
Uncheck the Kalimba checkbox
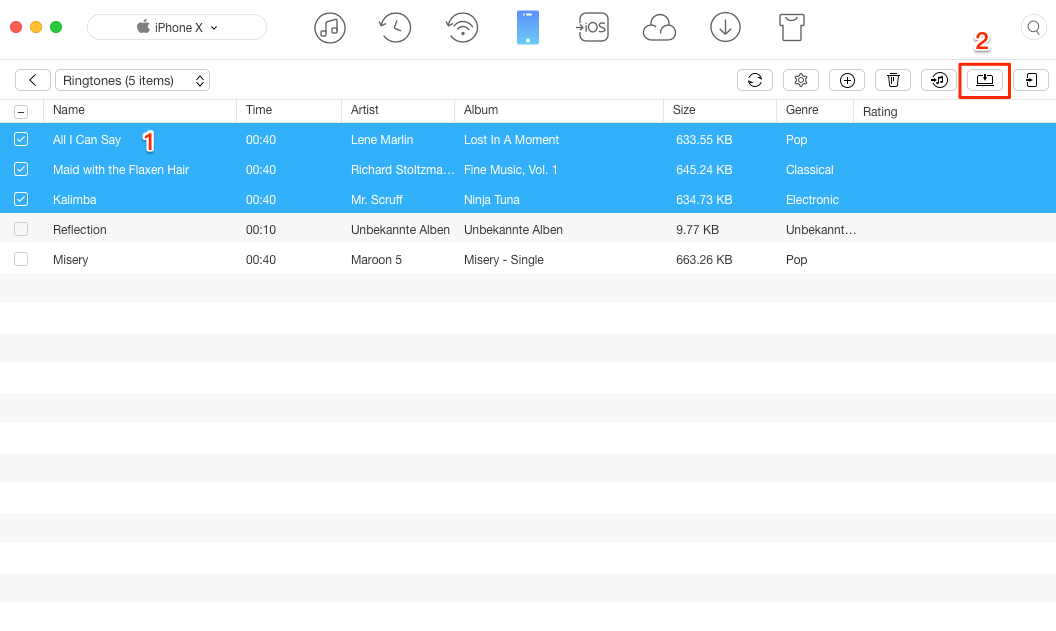(21, 199)
